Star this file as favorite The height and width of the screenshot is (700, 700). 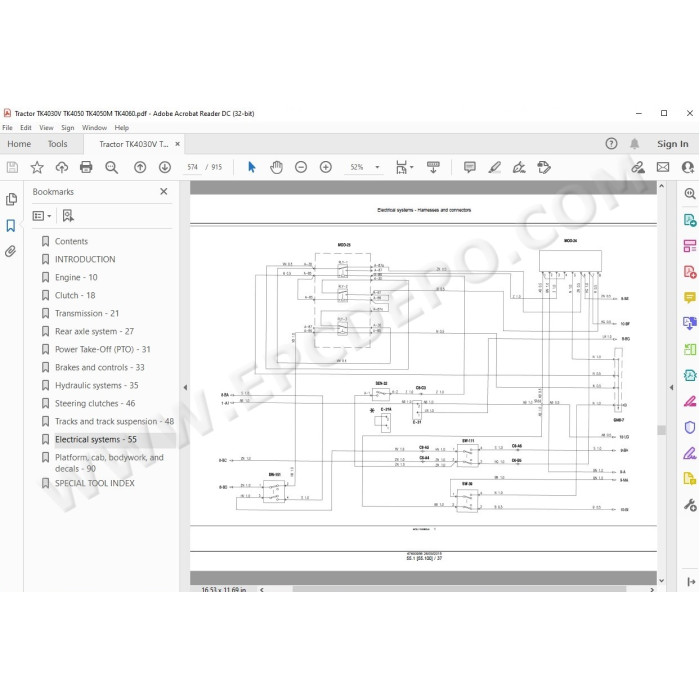coord(37,167)
